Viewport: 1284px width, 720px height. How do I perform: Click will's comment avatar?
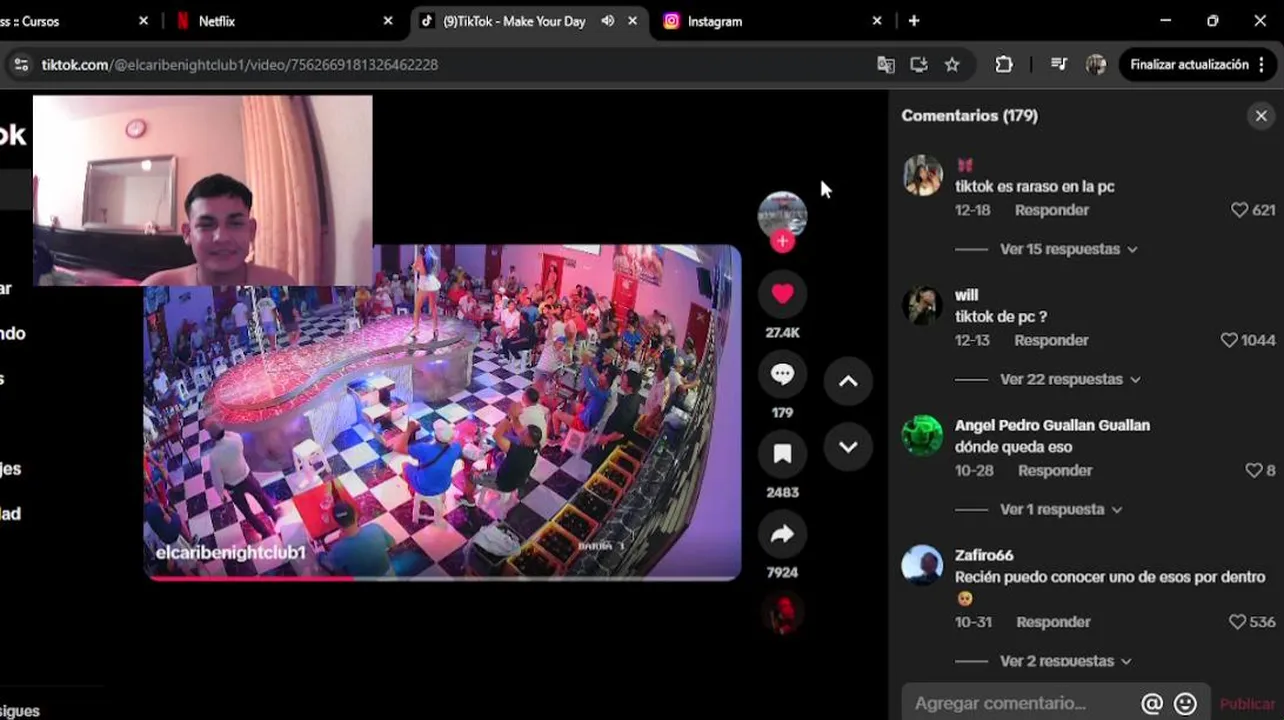pyautogui.click(x=922, y=305)
